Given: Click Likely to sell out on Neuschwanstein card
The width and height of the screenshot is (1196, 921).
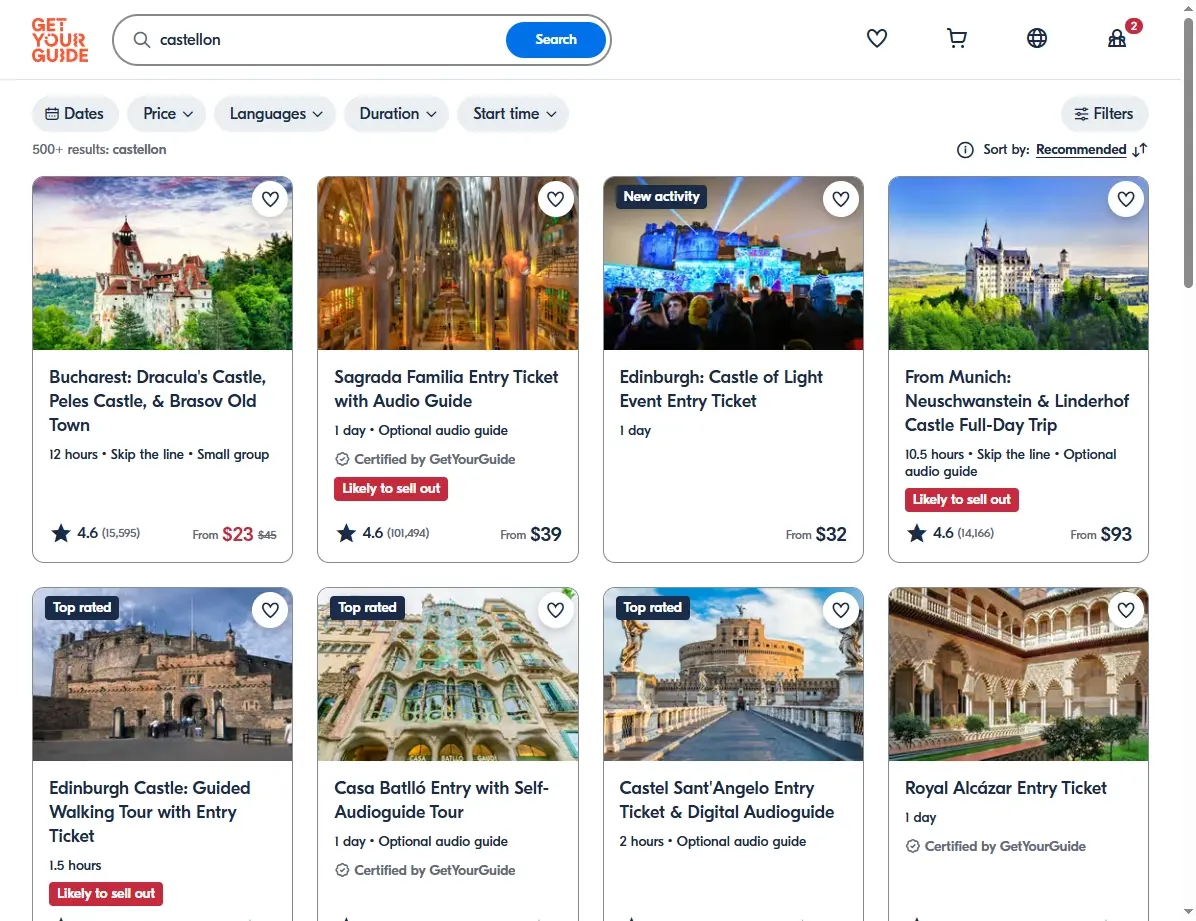Looking at the screenshot, I should pos(961,499).
